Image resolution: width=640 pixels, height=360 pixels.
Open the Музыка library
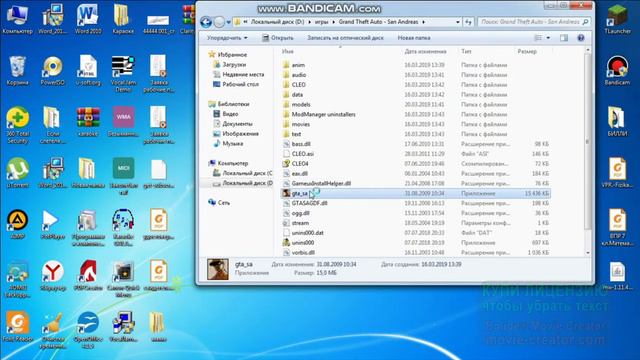(233, 144)
